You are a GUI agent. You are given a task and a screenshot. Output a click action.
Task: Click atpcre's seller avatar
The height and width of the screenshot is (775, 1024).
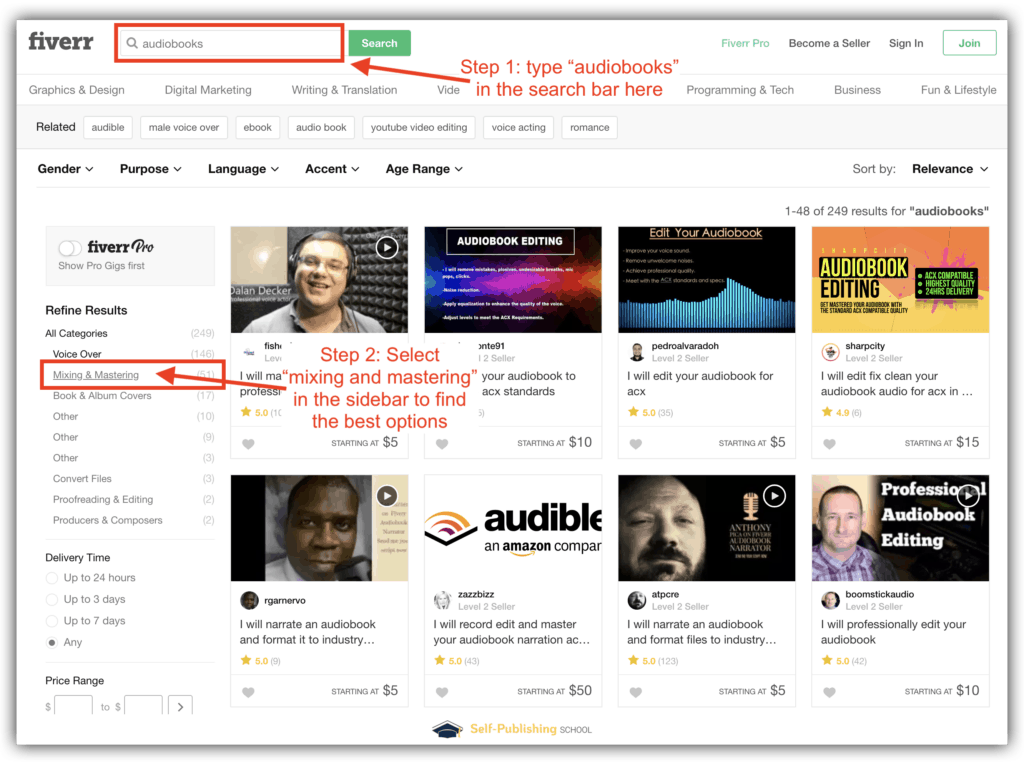point(637,600)
